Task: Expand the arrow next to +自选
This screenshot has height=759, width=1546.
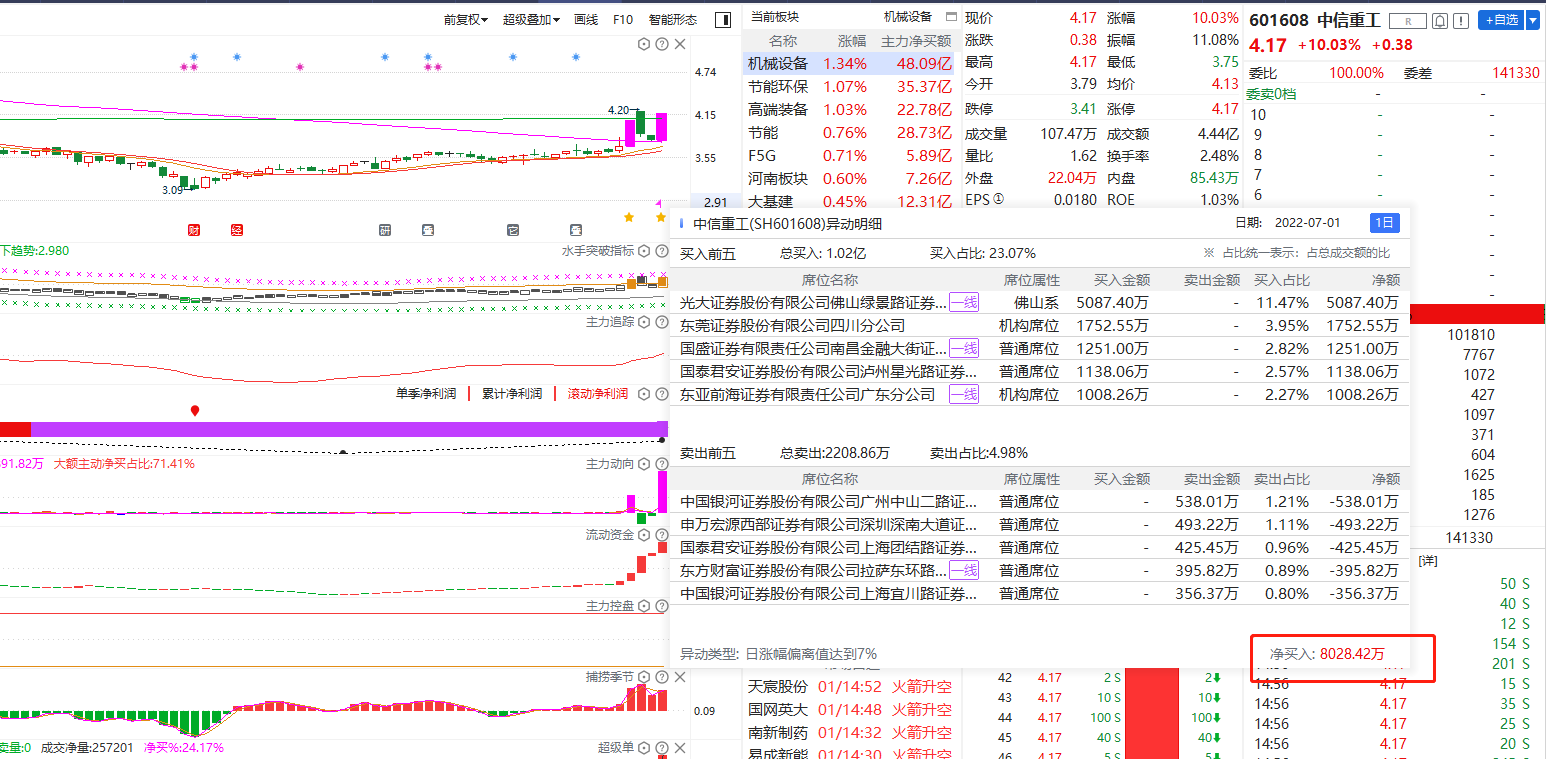Action: [x=1533, y=19]
